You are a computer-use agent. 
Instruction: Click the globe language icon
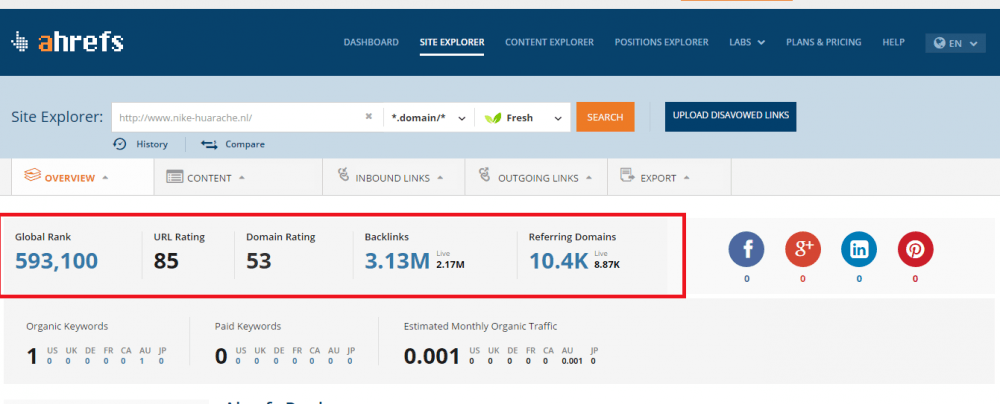pyautogui.click(x=939, y=43)
